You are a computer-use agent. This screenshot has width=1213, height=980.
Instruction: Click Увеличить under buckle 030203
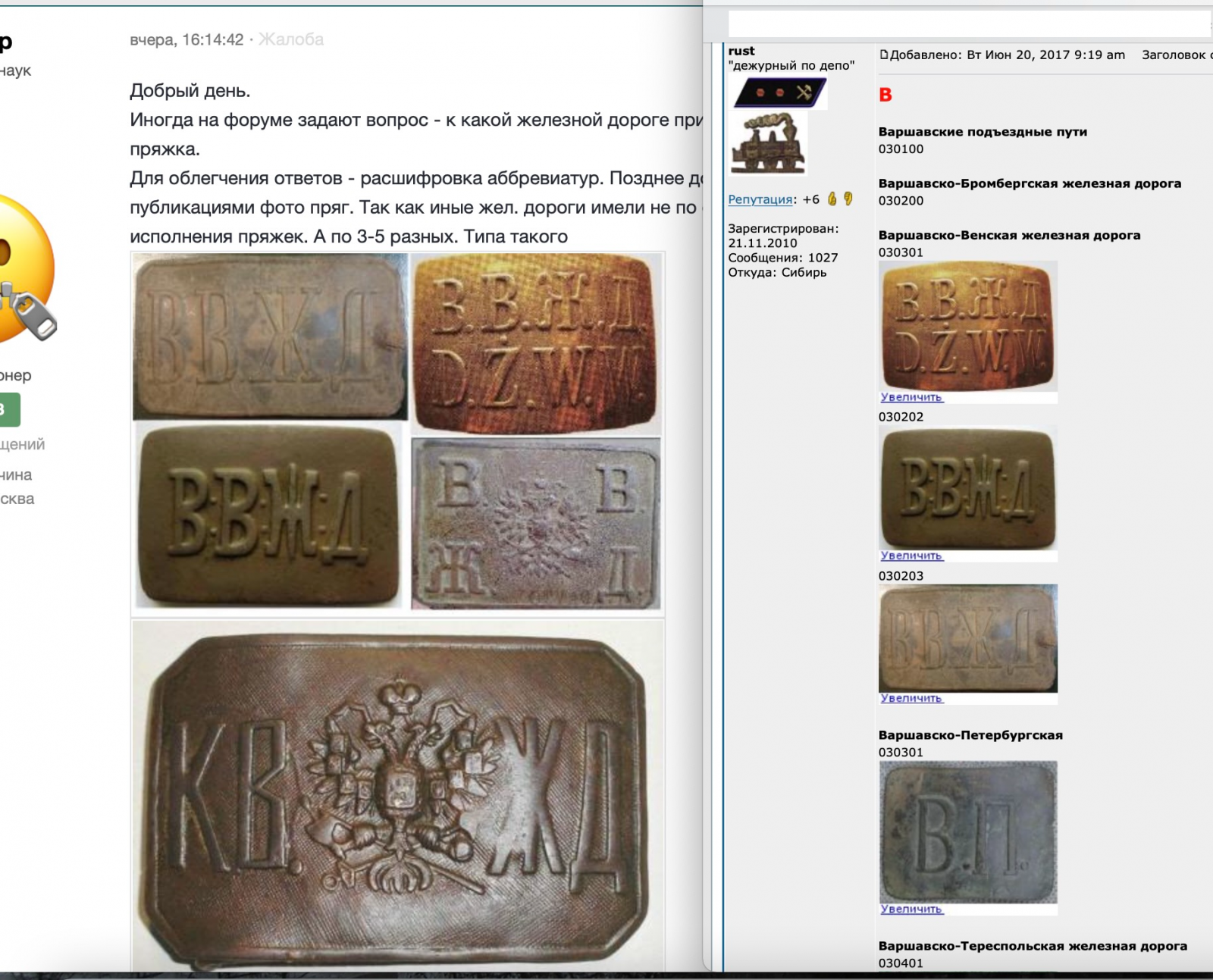911,698
